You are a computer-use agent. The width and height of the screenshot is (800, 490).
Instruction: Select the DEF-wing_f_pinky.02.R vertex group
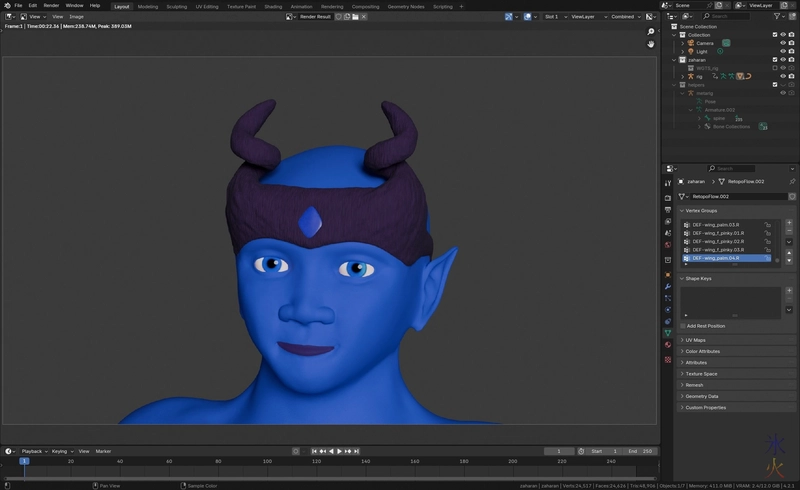pyautogui.click(x=718, y=241)
